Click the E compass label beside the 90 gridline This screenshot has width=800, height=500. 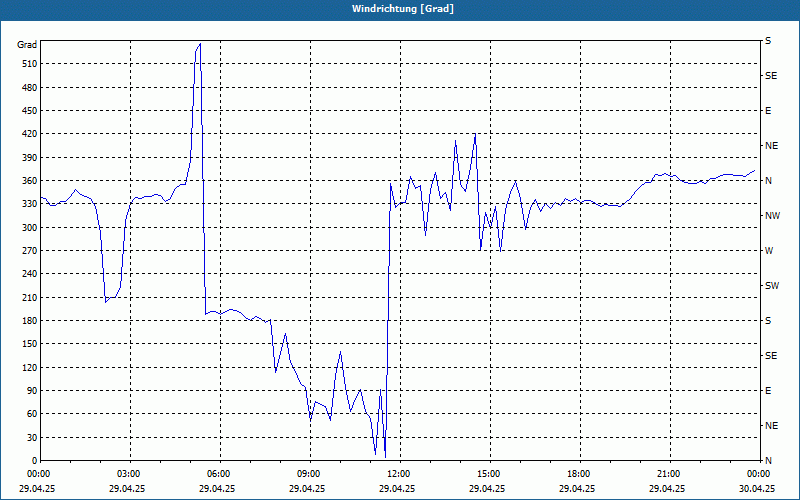[x=768, y=391]
